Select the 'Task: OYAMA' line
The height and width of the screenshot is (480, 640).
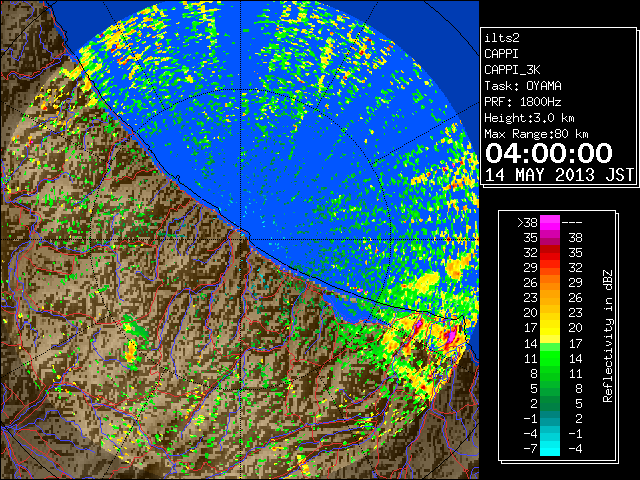coord(523,86)
